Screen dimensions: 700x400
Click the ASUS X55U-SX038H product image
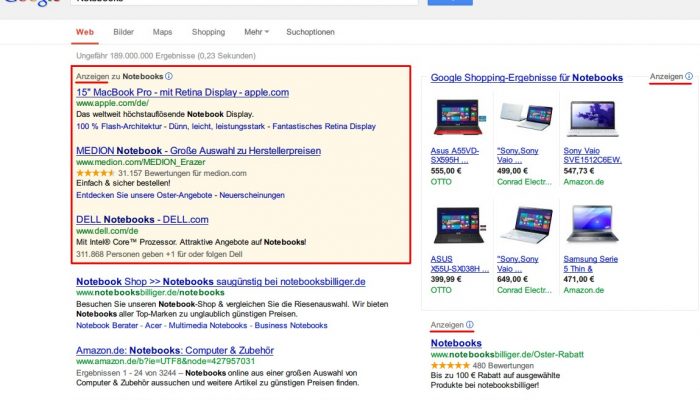459,225
